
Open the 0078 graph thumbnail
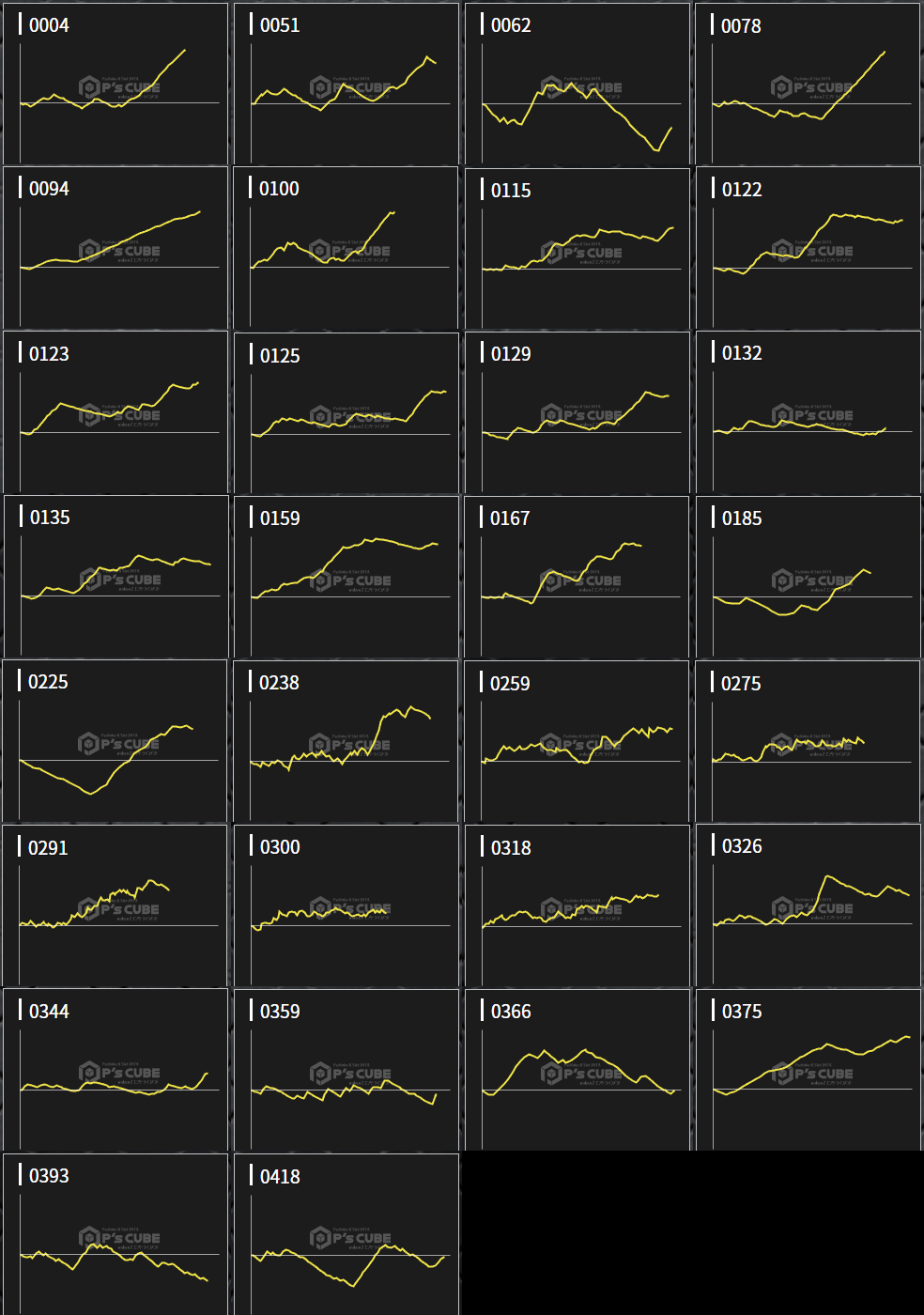pyautogui.click(x=808, y=85)
